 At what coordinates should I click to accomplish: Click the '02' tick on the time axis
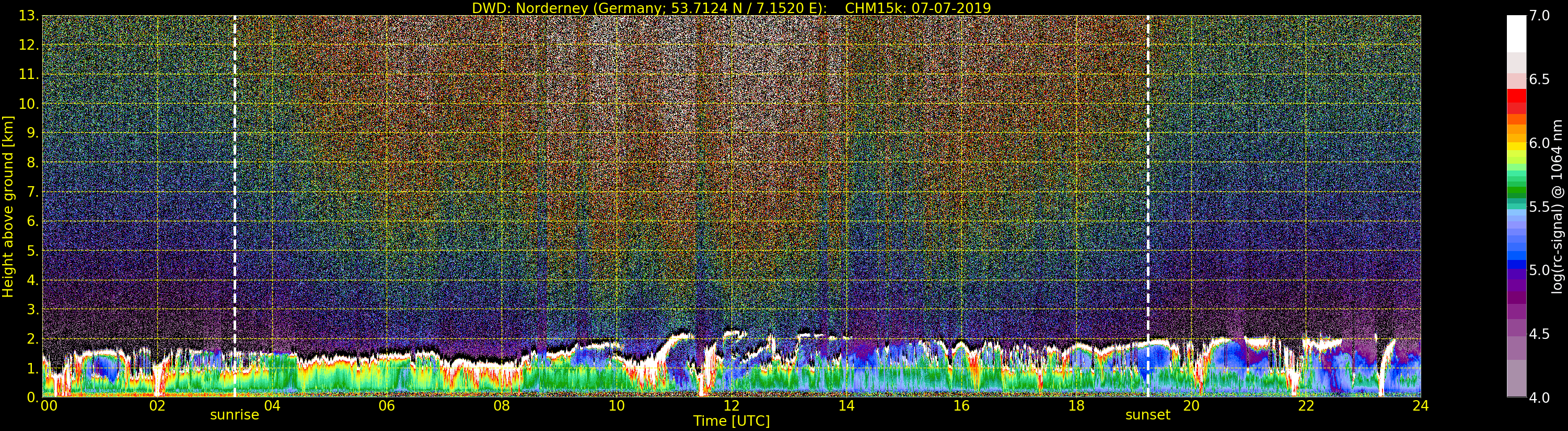(x=157, y=406)
